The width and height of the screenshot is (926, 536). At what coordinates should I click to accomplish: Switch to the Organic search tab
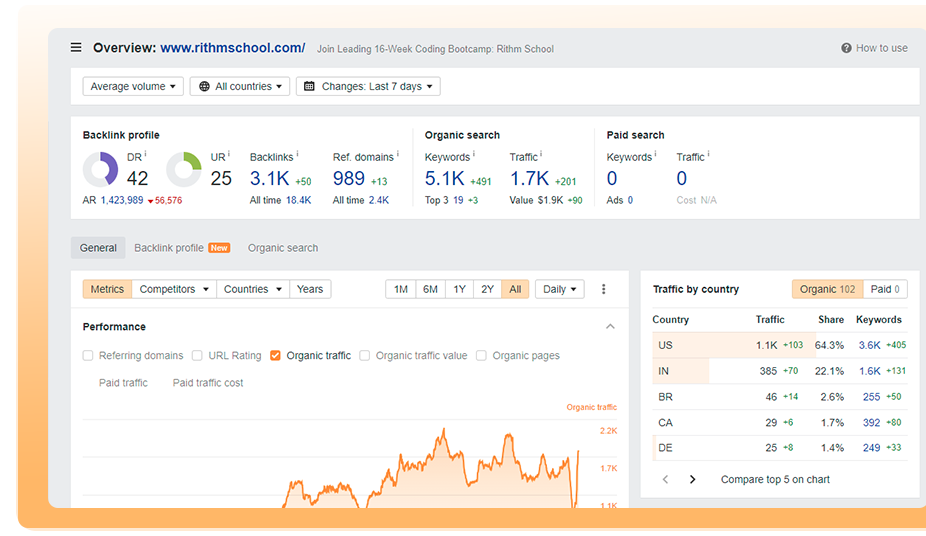click(283, 248)
